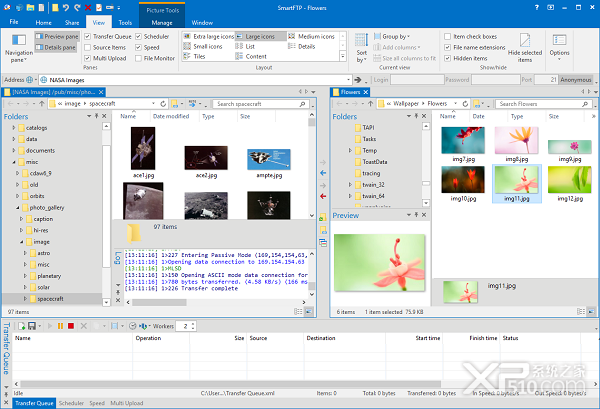Click search magnifier in Search spacecraft box

(302, 104)
